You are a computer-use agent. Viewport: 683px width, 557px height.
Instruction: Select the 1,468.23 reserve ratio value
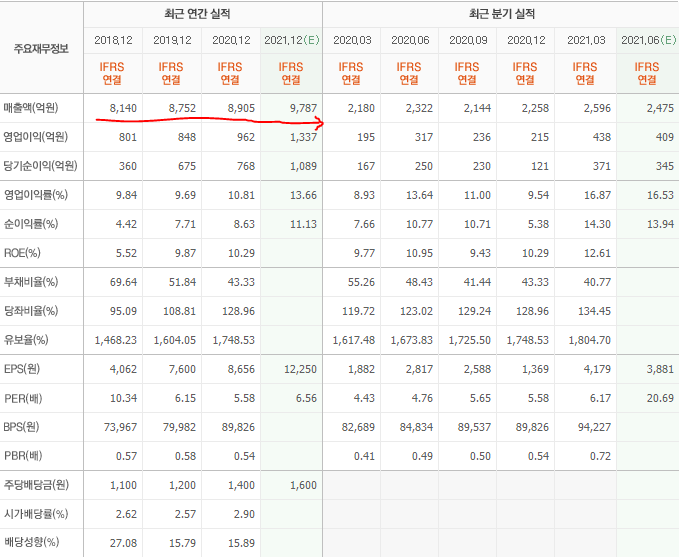(116, 340)
